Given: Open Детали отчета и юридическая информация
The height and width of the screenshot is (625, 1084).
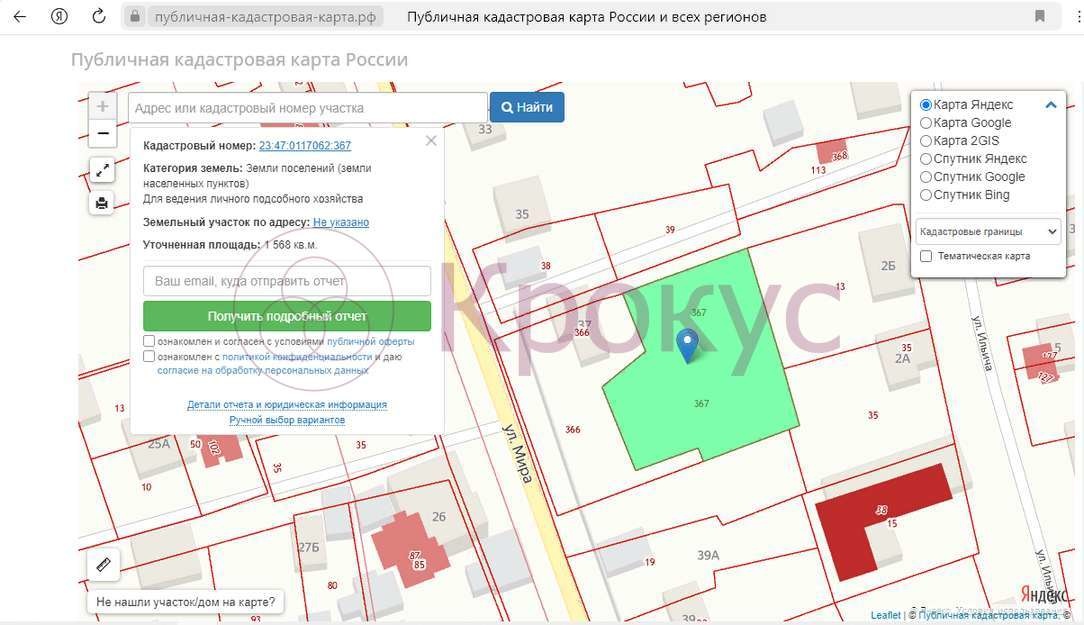Looking at the screenshot, I should click(287, 404).
